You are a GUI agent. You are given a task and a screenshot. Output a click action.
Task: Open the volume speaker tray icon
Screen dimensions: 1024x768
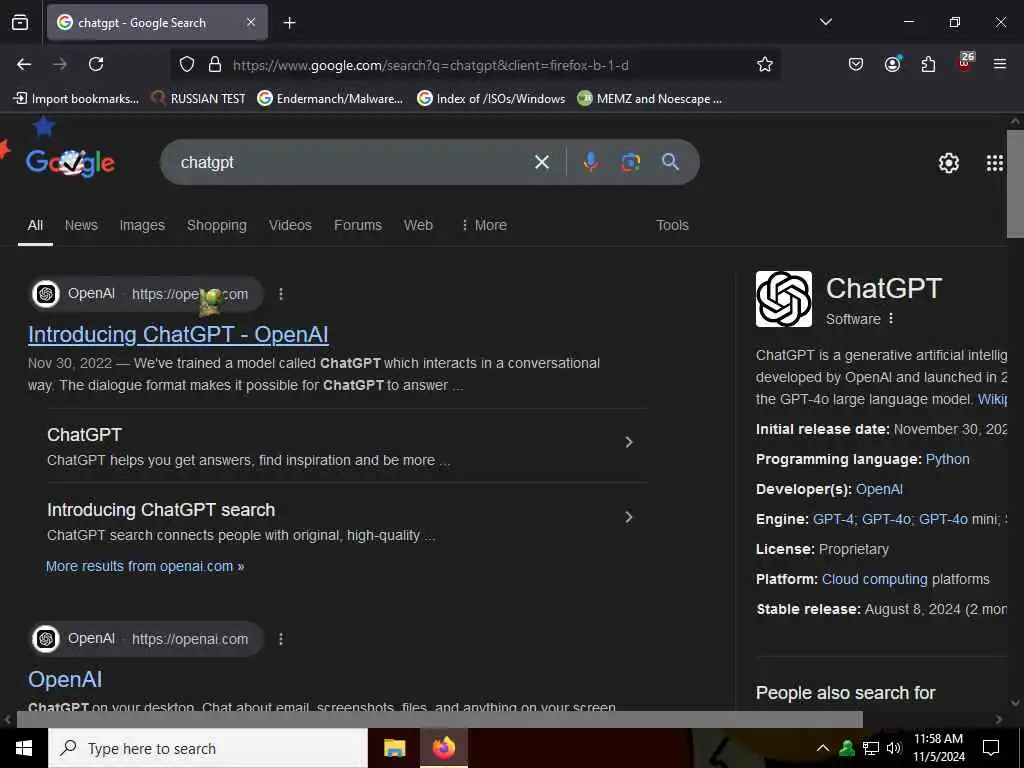(894, 748)
